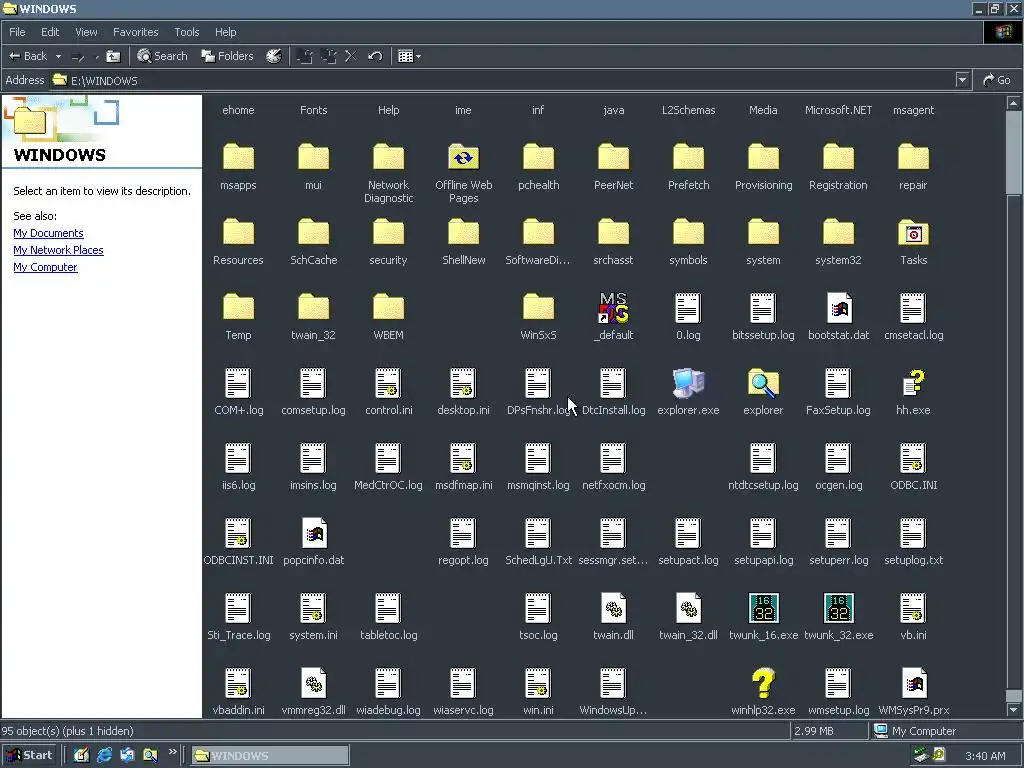This screenshot has height=768, width=1024.
Task: Select the pchealth folder
Action: pyautogui.click(x=538, y=158)
